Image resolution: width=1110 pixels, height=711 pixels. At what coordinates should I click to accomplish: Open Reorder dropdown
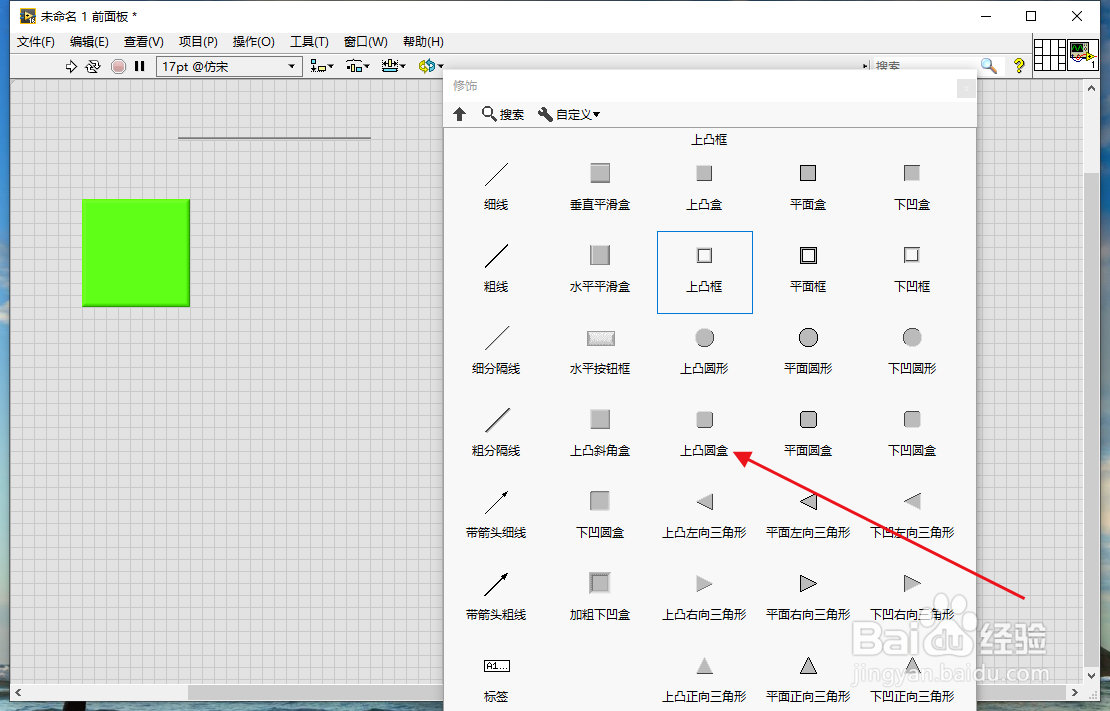(x=430, y=67)
